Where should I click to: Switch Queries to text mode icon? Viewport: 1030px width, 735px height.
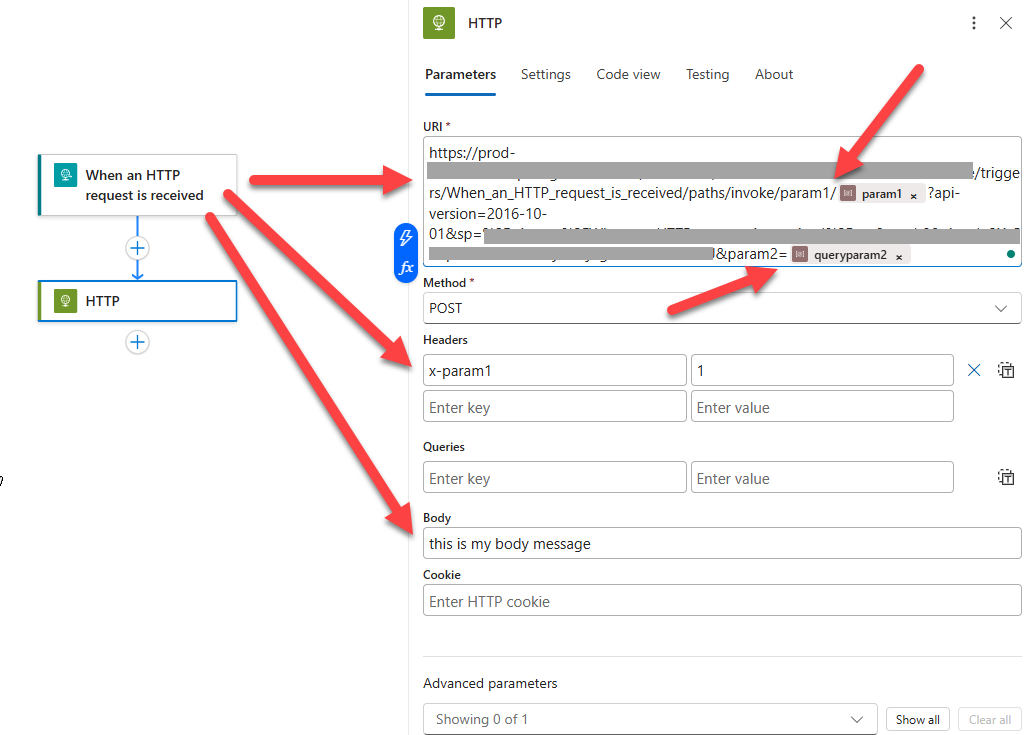click(x=1006, y=477)
